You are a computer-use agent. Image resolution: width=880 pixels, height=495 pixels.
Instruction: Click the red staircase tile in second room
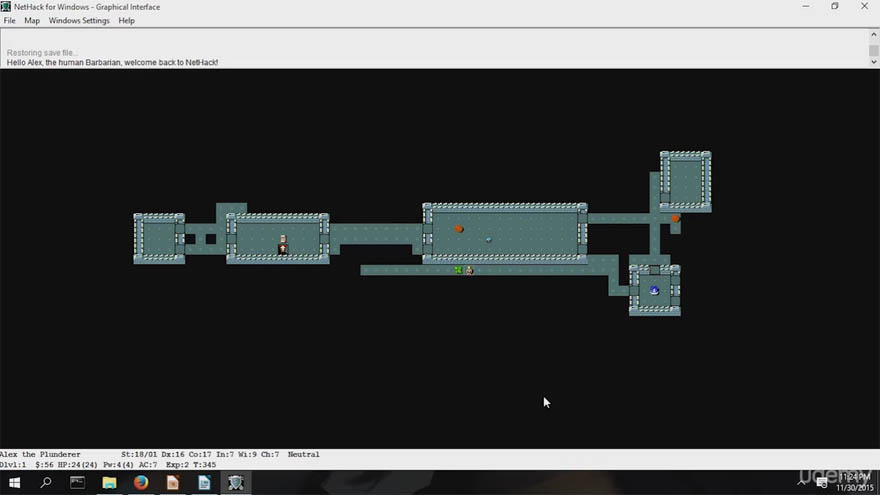tap(283, 249)
